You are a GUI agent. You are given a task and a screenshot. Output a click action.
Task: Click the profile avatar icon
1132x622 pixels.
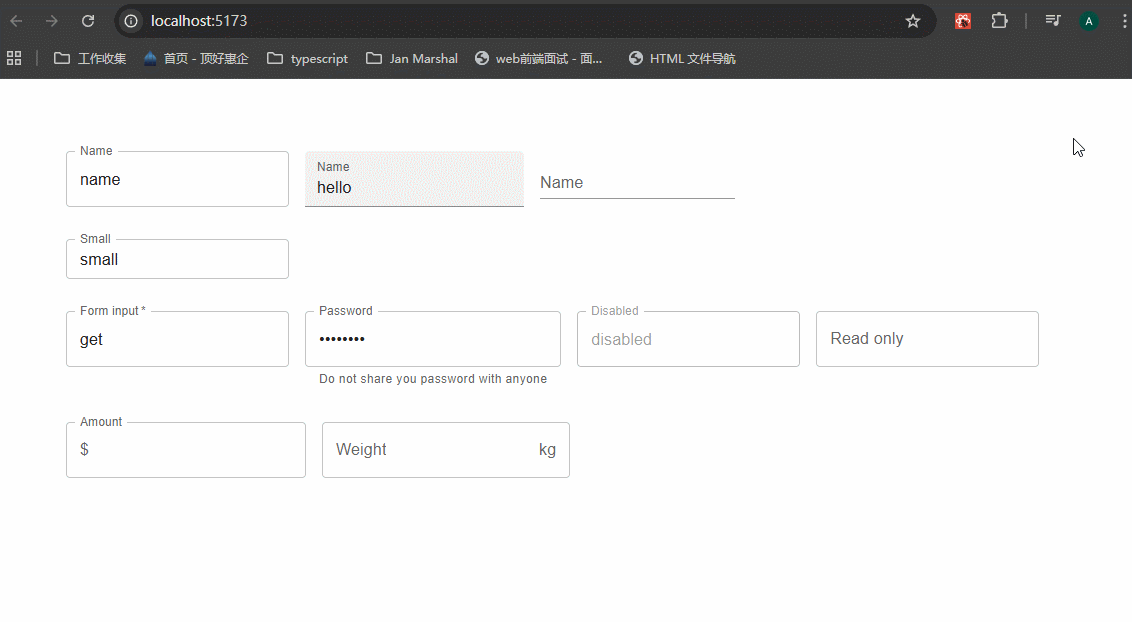tap(1088, 21)
